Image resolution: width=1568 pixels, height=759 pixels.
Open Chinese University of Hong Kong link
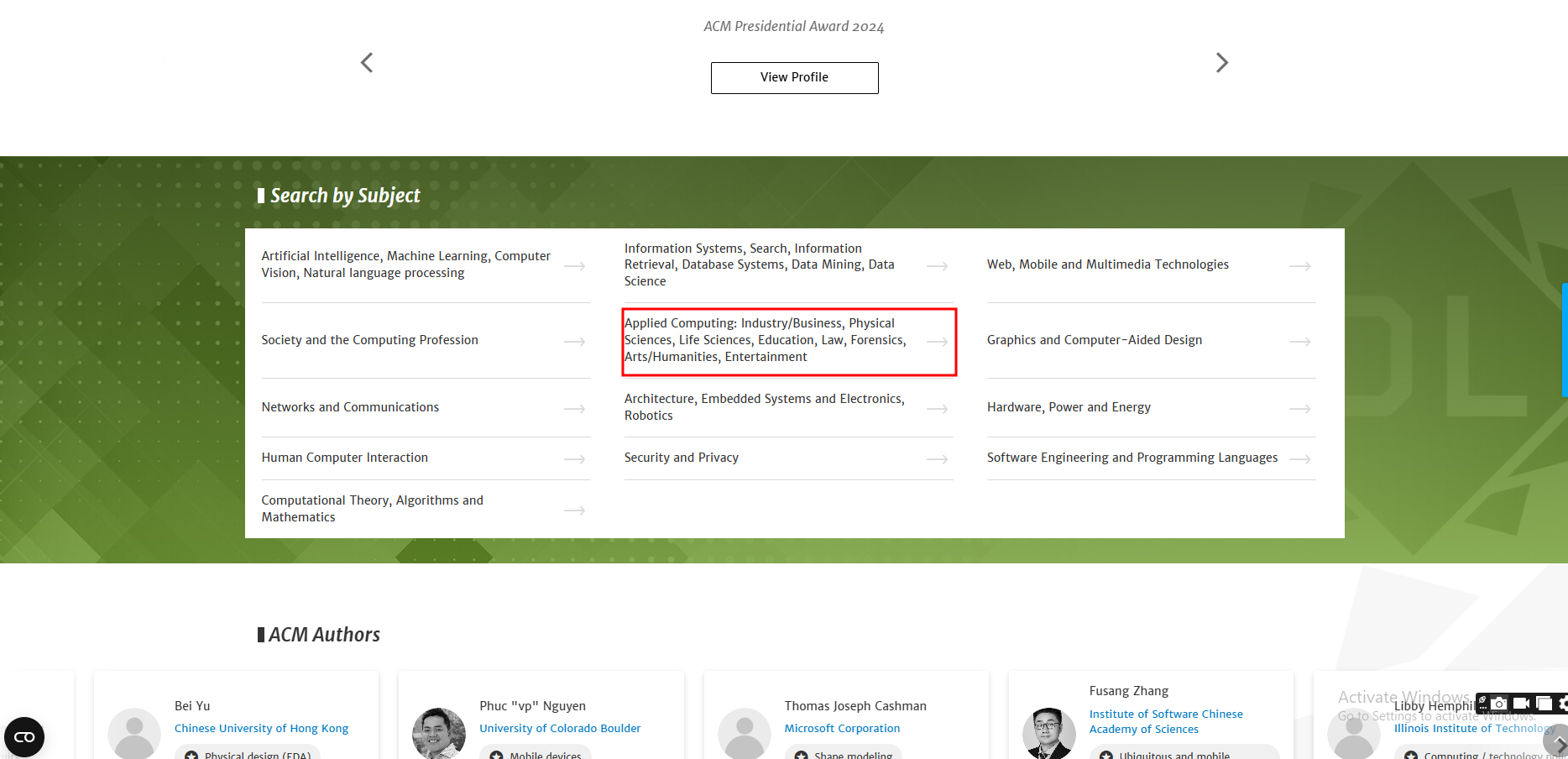pos(261,729)
